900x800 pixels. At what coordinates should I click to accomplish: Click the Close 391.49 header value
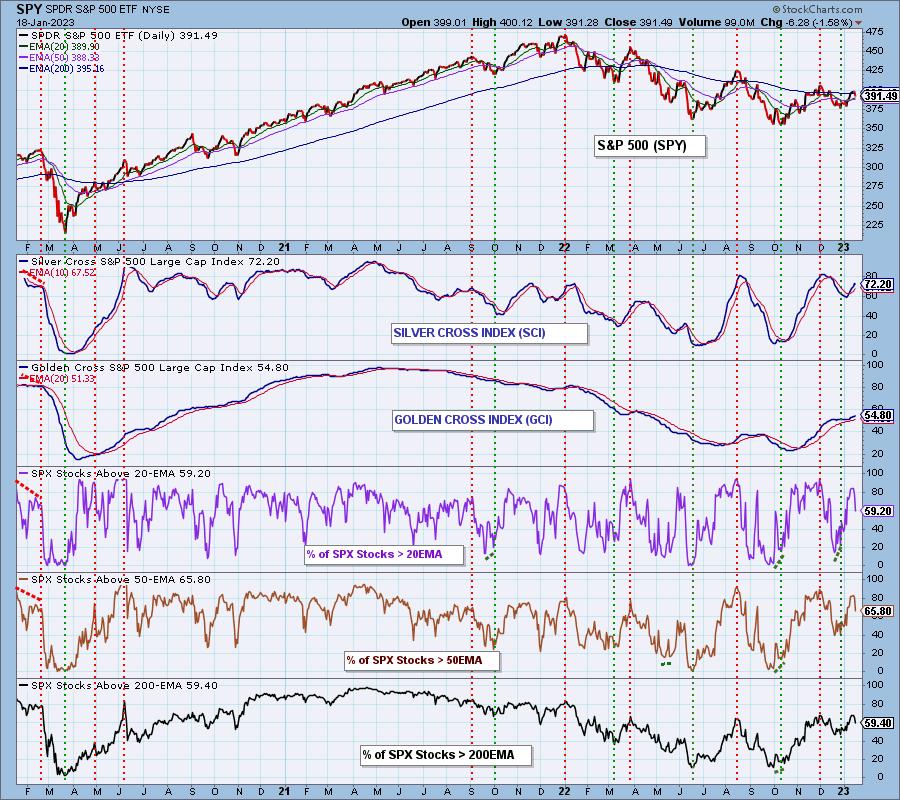pyautogui.click(x=639, y=22)
